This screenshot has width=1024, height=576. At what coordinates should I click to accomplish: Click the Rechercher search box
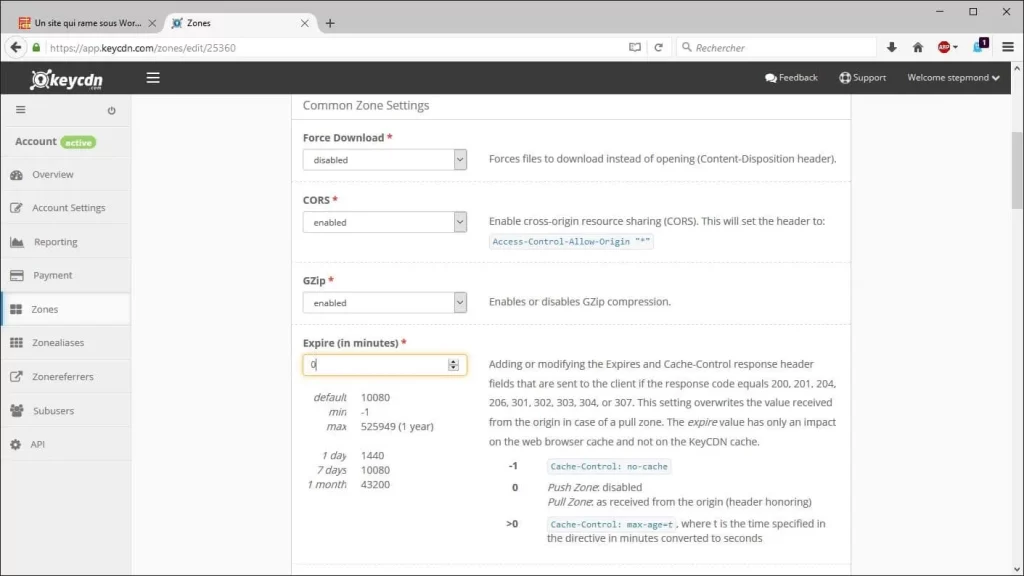(777, 48)
